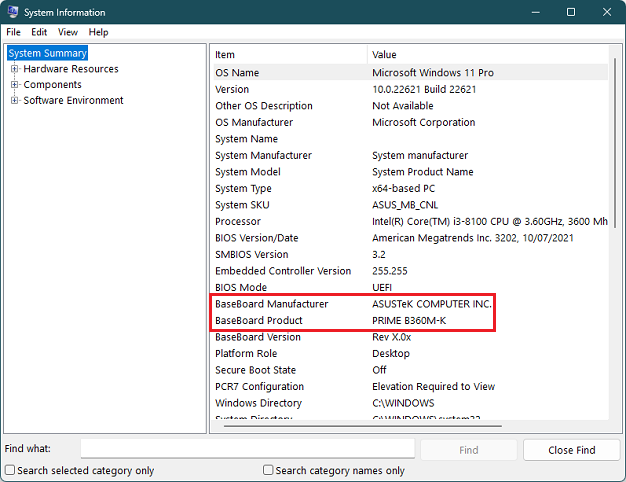Select the System Name row
Image resolution: width=626 pixels, height=482 pixels.
411,139
